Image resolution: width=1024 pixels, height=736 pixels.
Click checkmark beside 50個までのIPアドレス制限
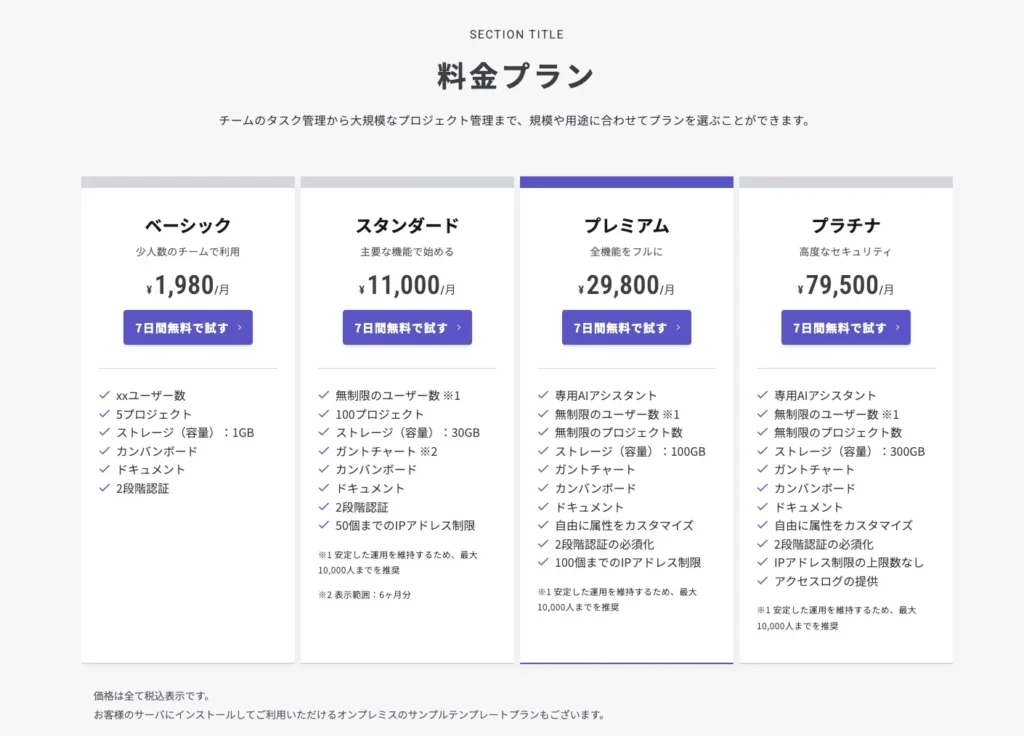coord(323,524)
